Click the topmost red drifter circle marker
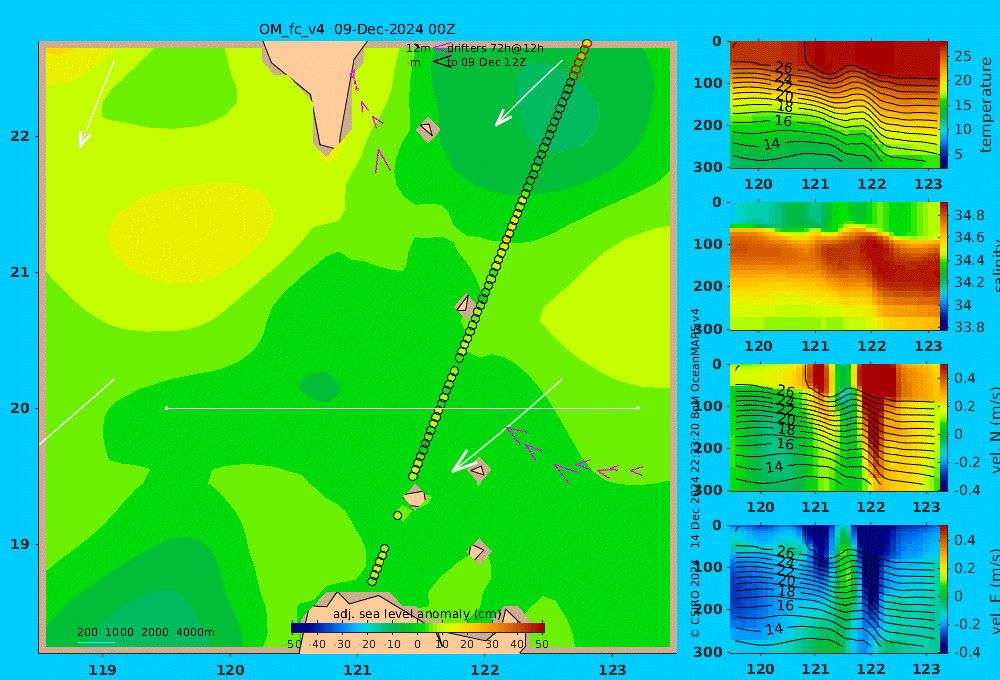The image size is (1000, 680). (587, 43)
